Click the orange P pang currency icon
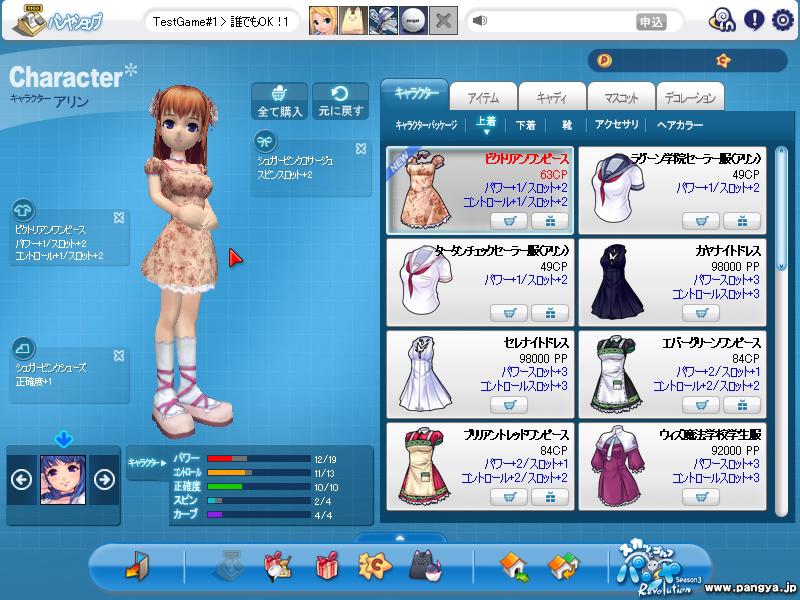This screenshot has height=600, width=800. (x=604, y=61)
